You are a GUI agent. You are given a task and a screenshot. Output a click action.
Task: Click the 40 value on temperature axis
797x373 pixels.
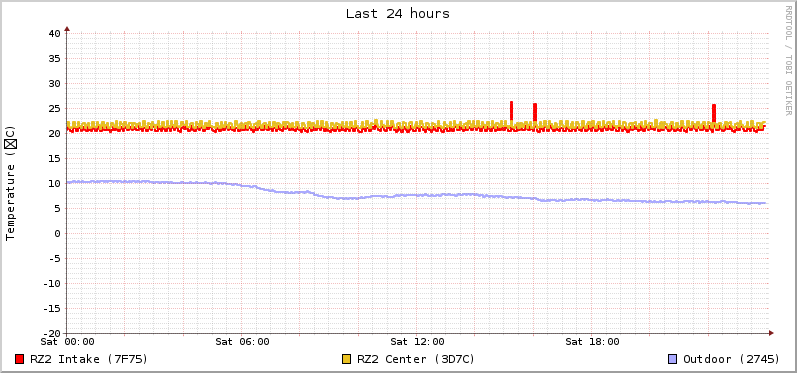pos(54,34)
